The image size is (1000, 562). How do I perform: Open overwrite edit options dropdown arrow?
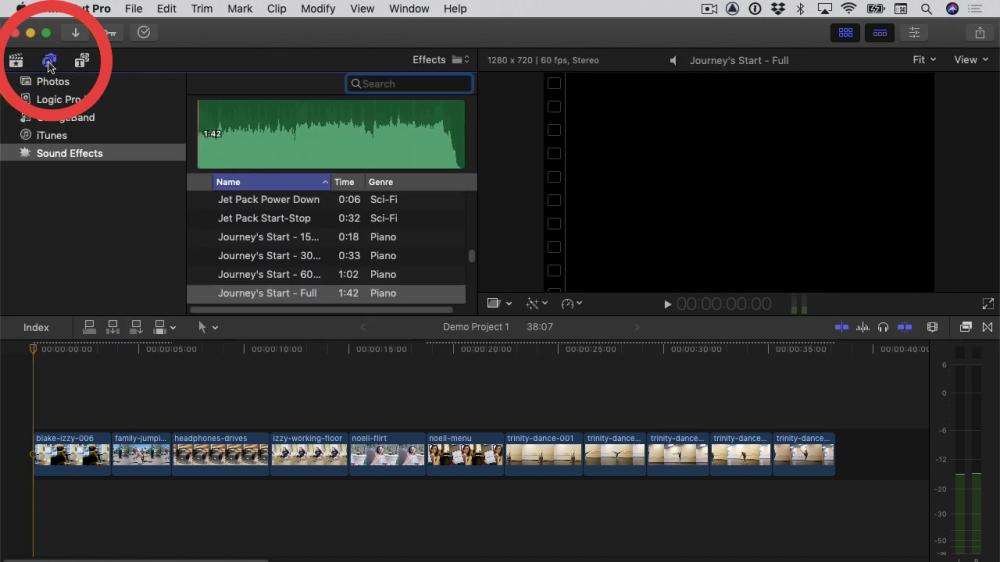click(x=173, y=328)
